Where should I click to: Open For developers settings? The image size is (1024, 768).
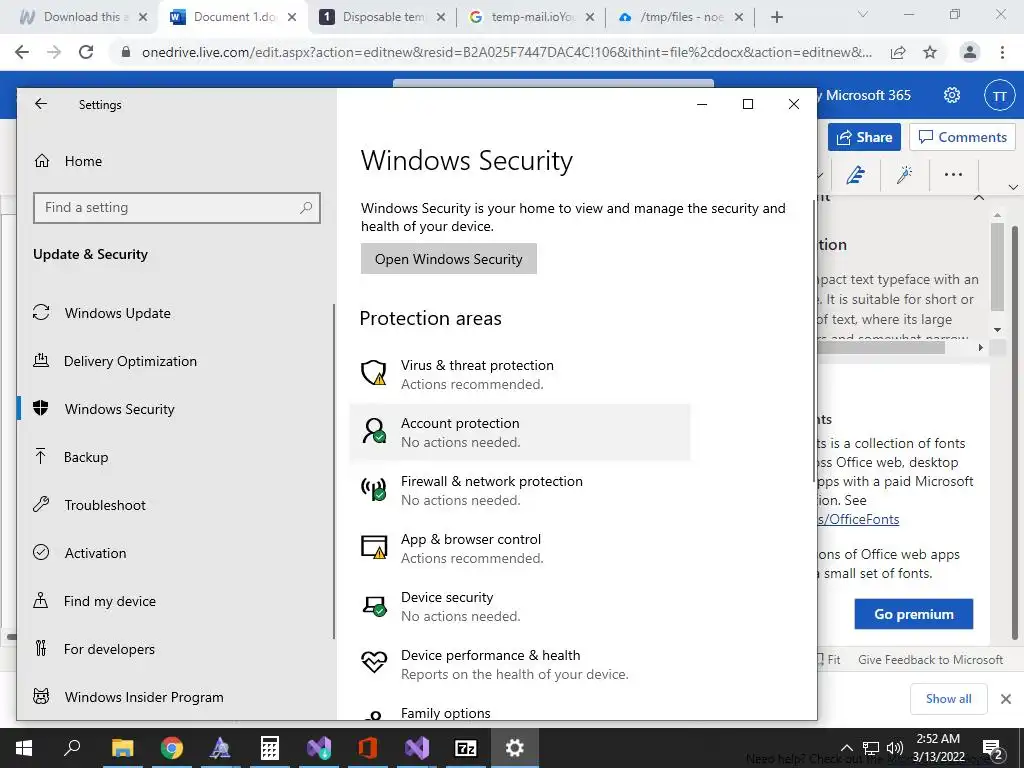(109, 649)
